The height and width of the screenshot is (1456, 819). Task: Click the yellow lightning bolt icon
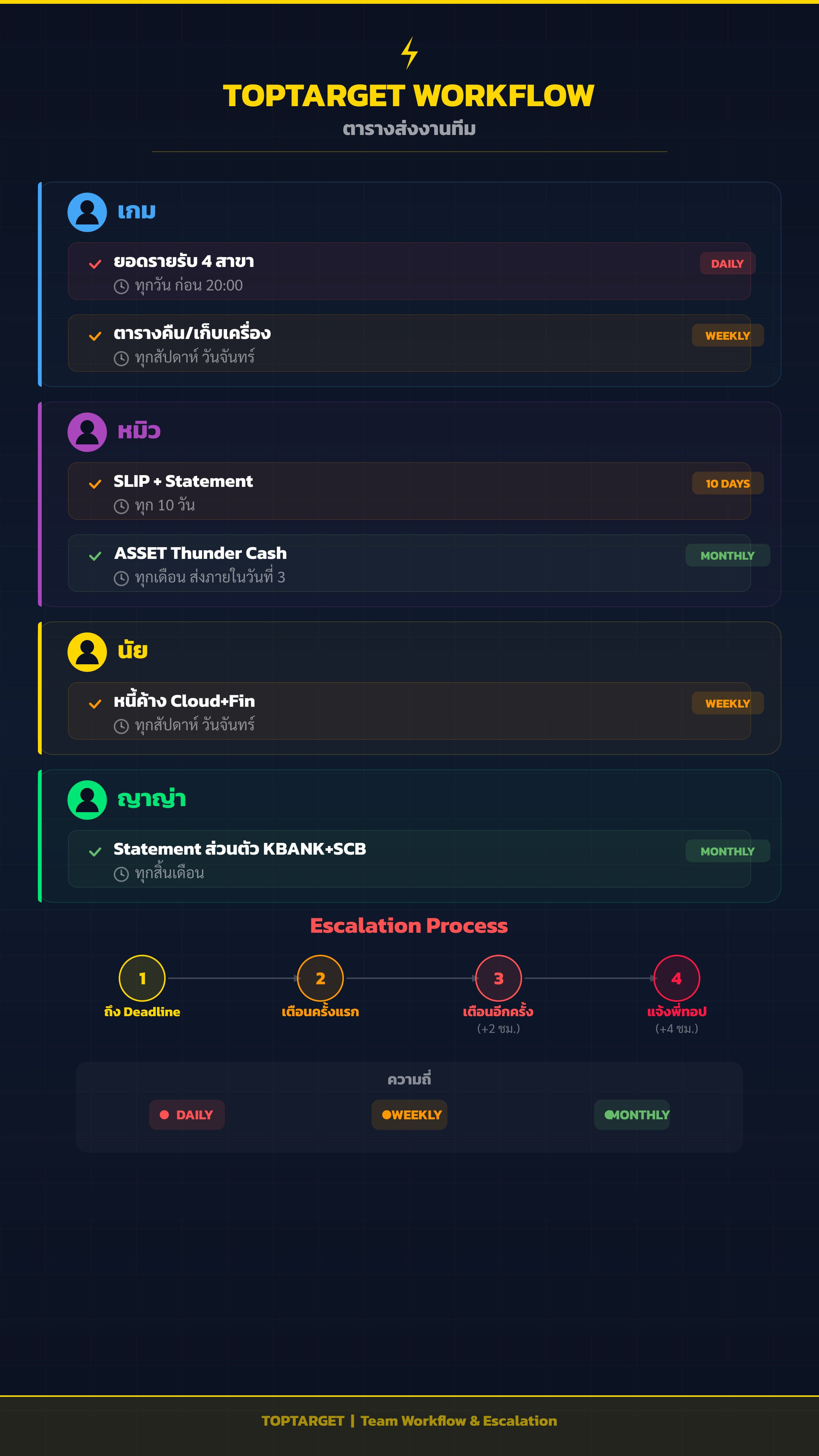[x=409, y=53]
